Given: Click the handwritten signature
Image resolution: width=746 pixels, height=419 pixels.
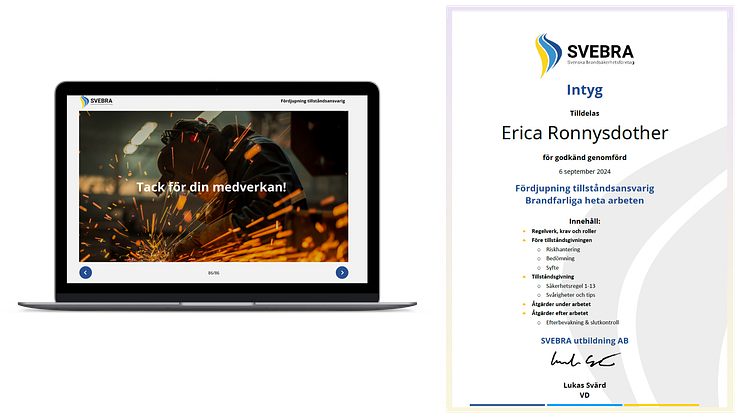Looking at the screenshot, I should click(585, 360).
